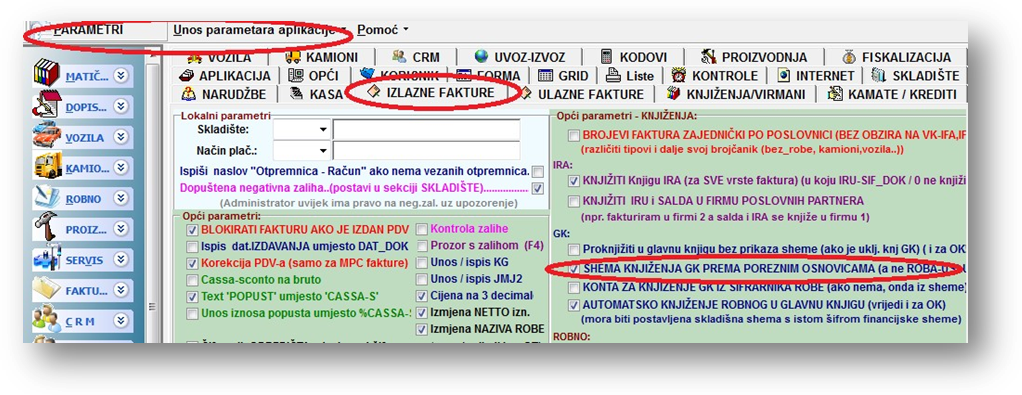Enable Unos / ispis KG checkbox
This screenshot has width=1022, height=395.
click(x=422, y=263)
